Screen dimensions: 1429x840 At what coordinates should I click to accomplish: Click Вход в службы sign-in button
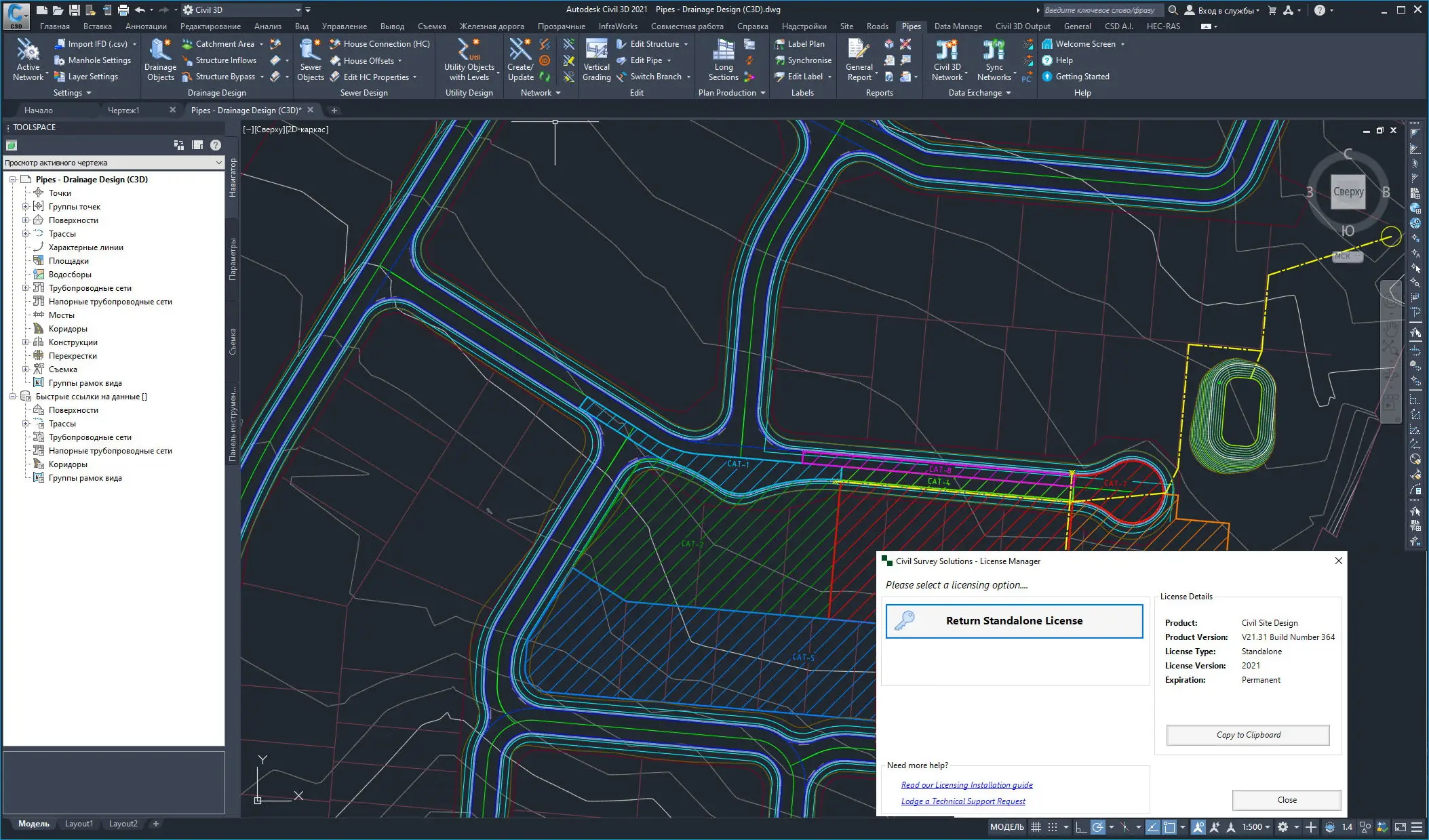coord(1222,10)
